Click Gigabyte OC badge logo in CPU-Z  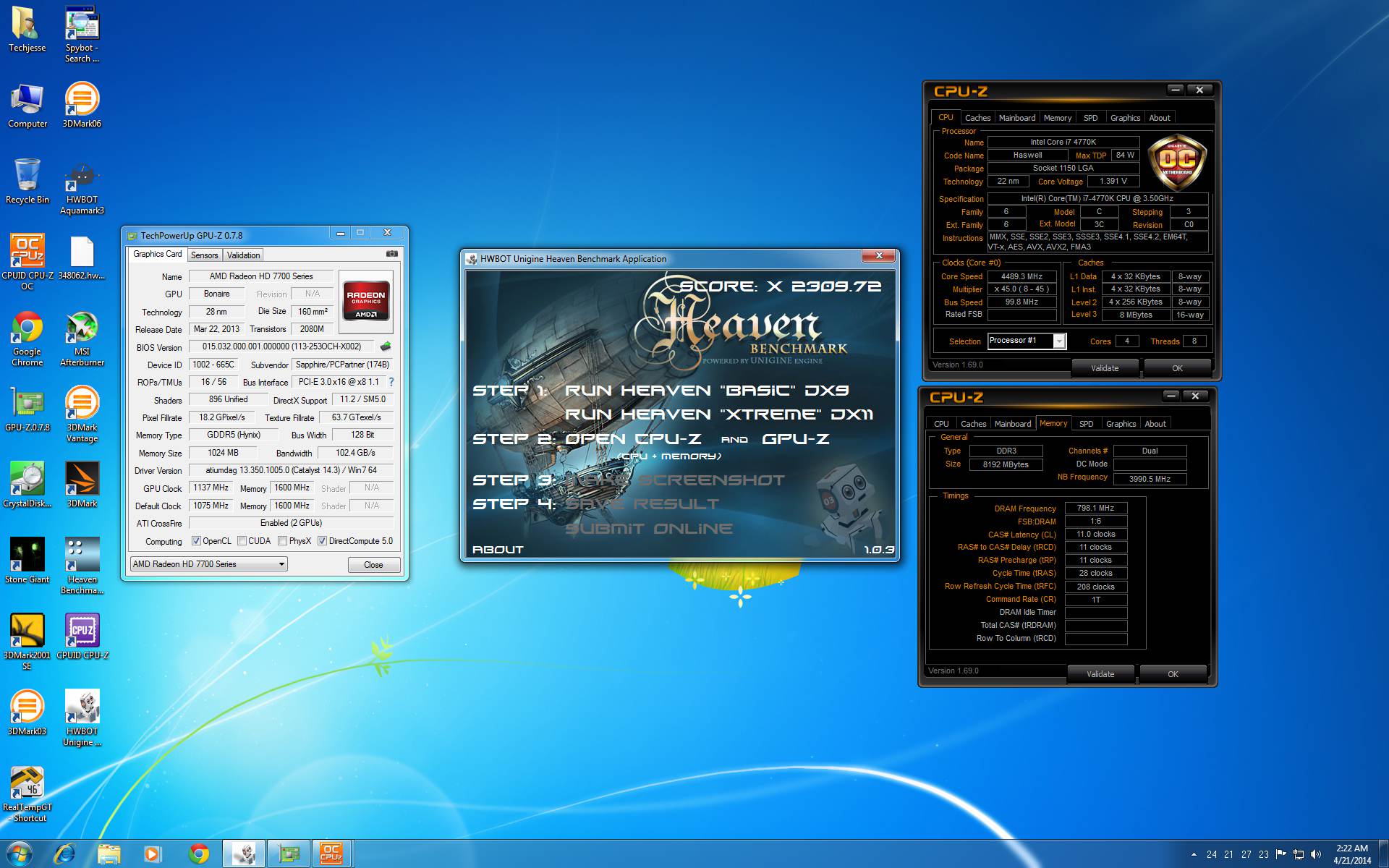click(x=1176, y=162)
